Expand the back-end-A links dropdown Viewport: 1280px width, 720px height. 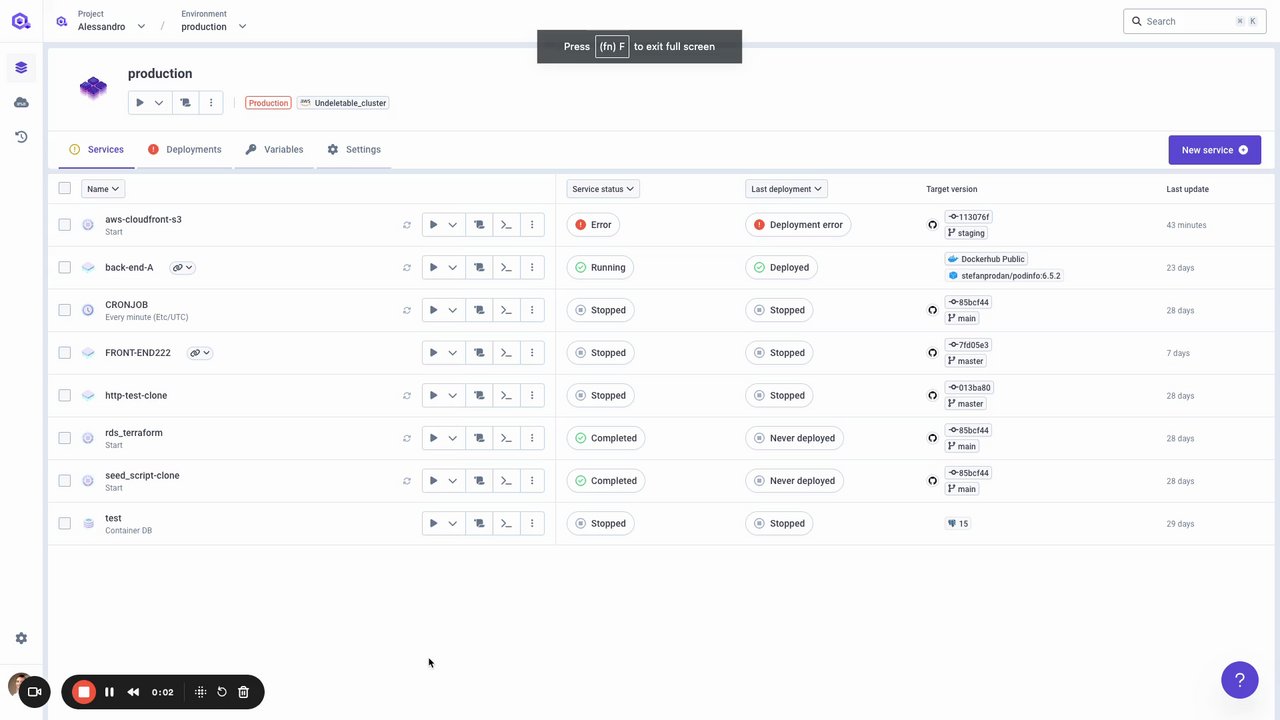click(182, 267)
